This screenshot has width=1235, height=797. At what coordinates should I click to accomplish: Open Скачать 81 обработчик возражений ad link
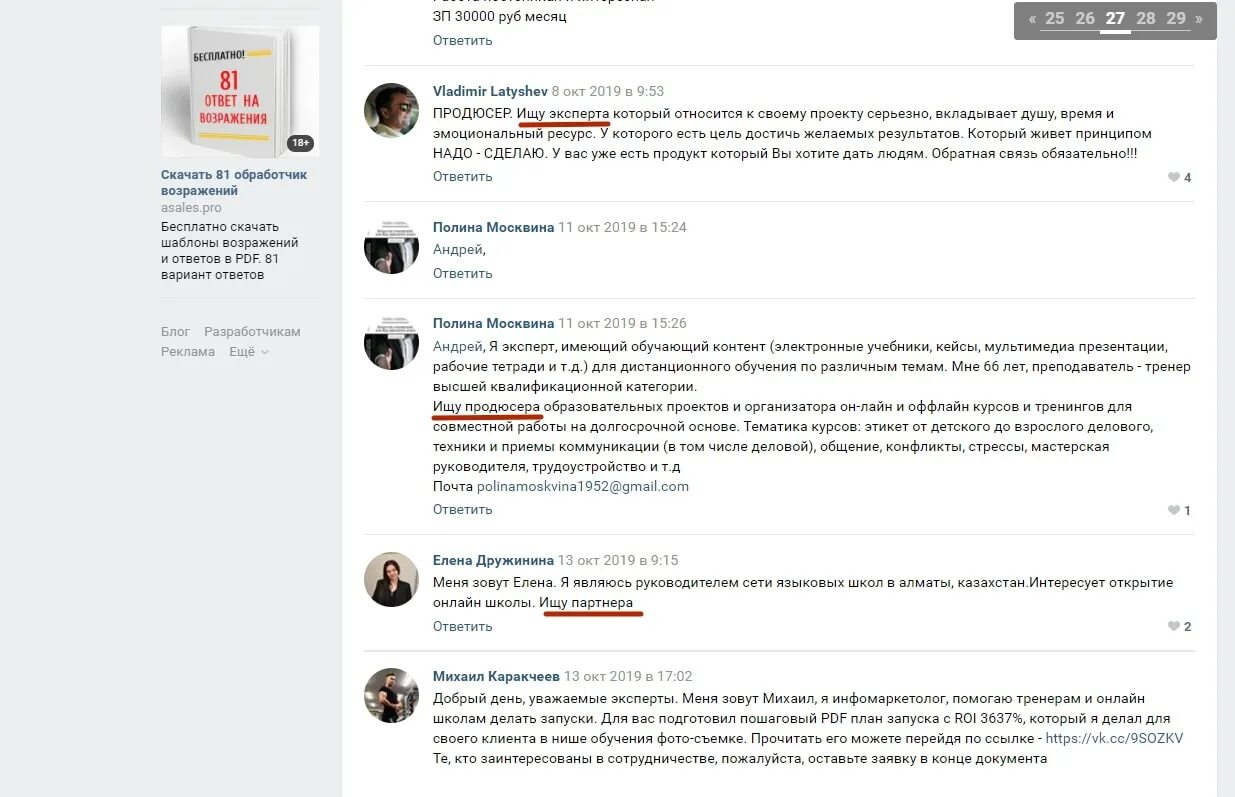coord(234,183)
